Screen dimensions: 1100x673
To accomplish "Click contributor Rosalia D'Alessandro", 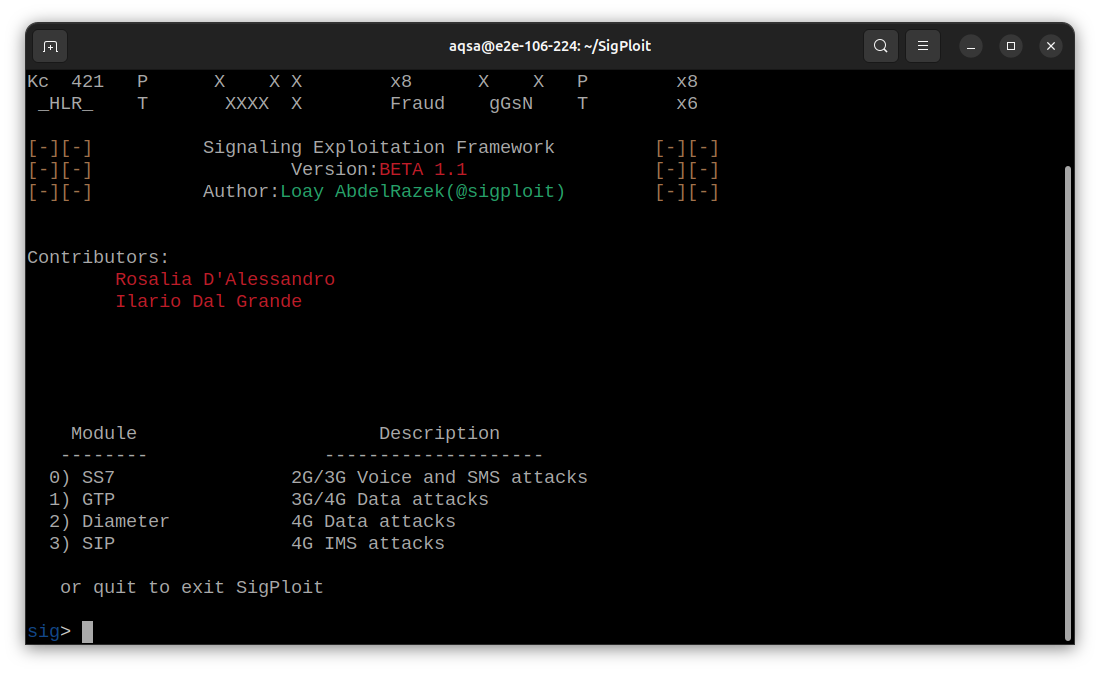I will coord(225,279).
